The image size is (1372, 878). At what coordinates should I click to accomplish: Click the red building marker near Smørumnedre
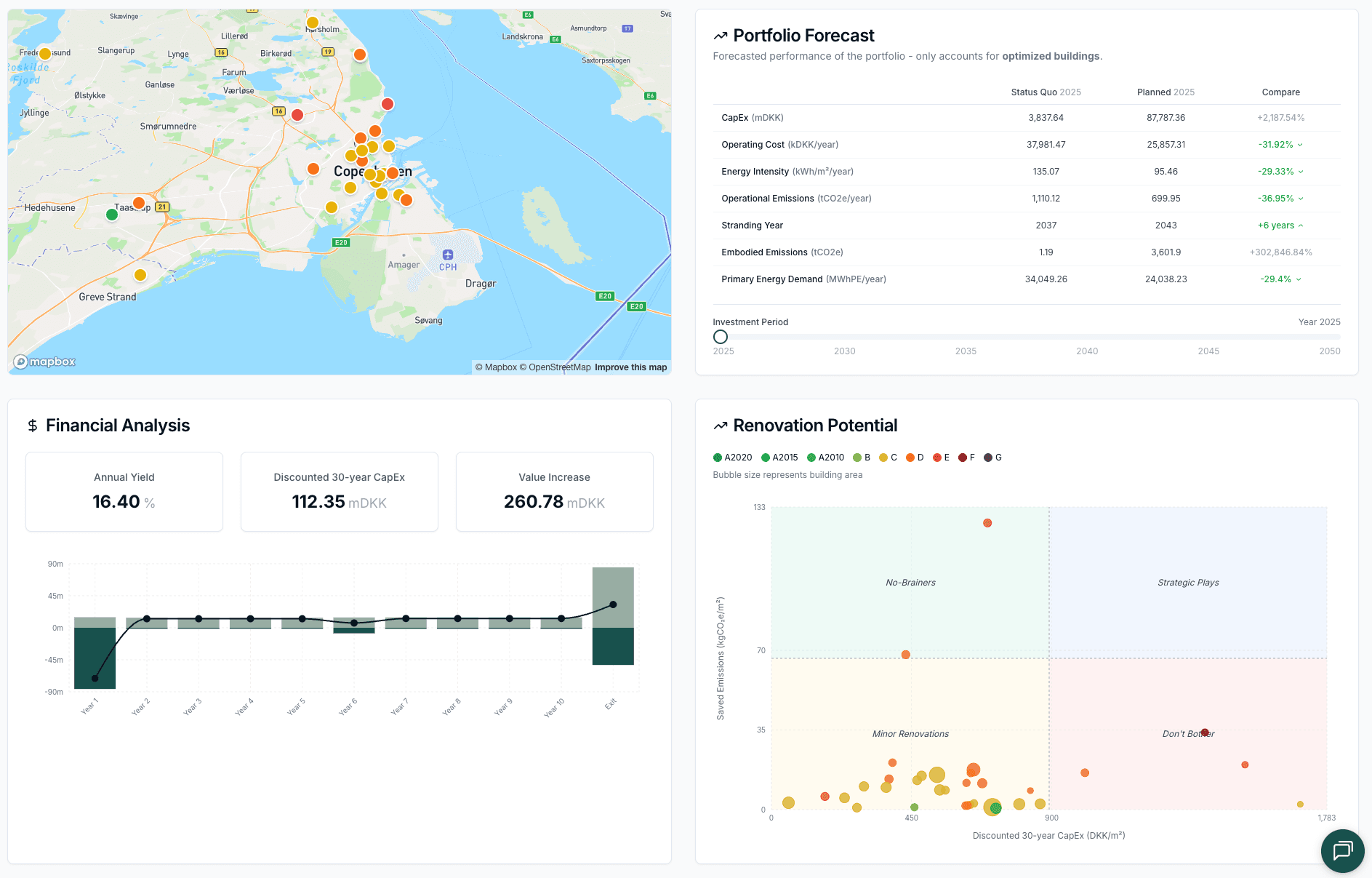(x=297, y=115)
